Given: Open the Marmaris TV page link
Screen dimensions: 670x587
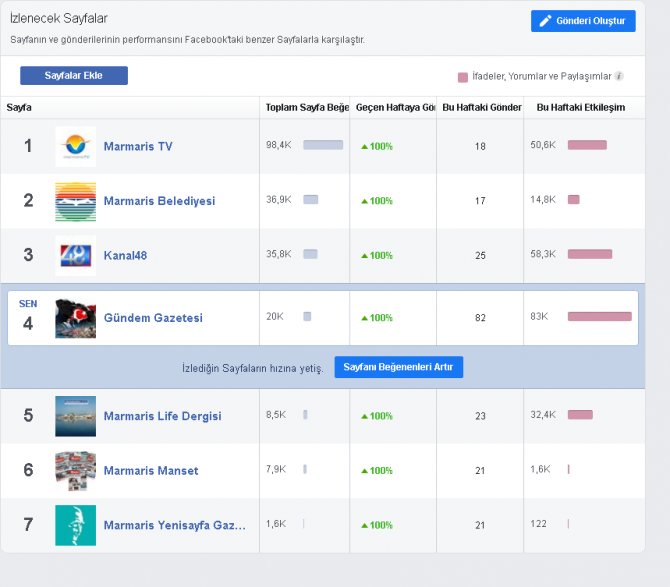Looking at the screenshot, I should pos(138,146).
